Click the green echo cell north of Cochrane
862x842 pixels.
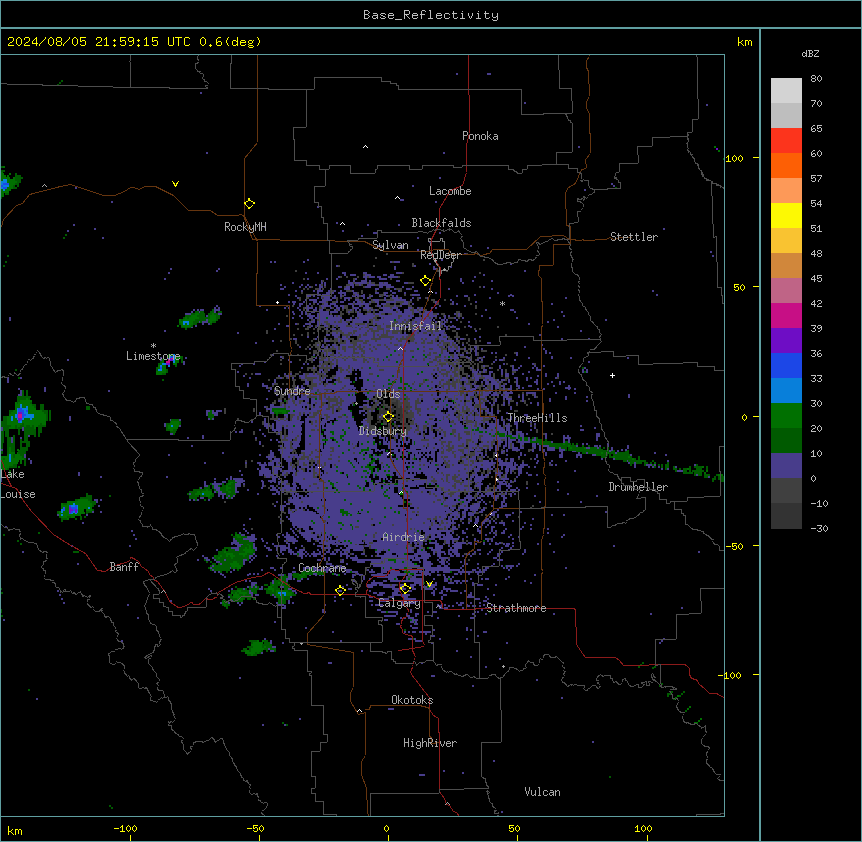pyautogui.click(x=234, y=553)
